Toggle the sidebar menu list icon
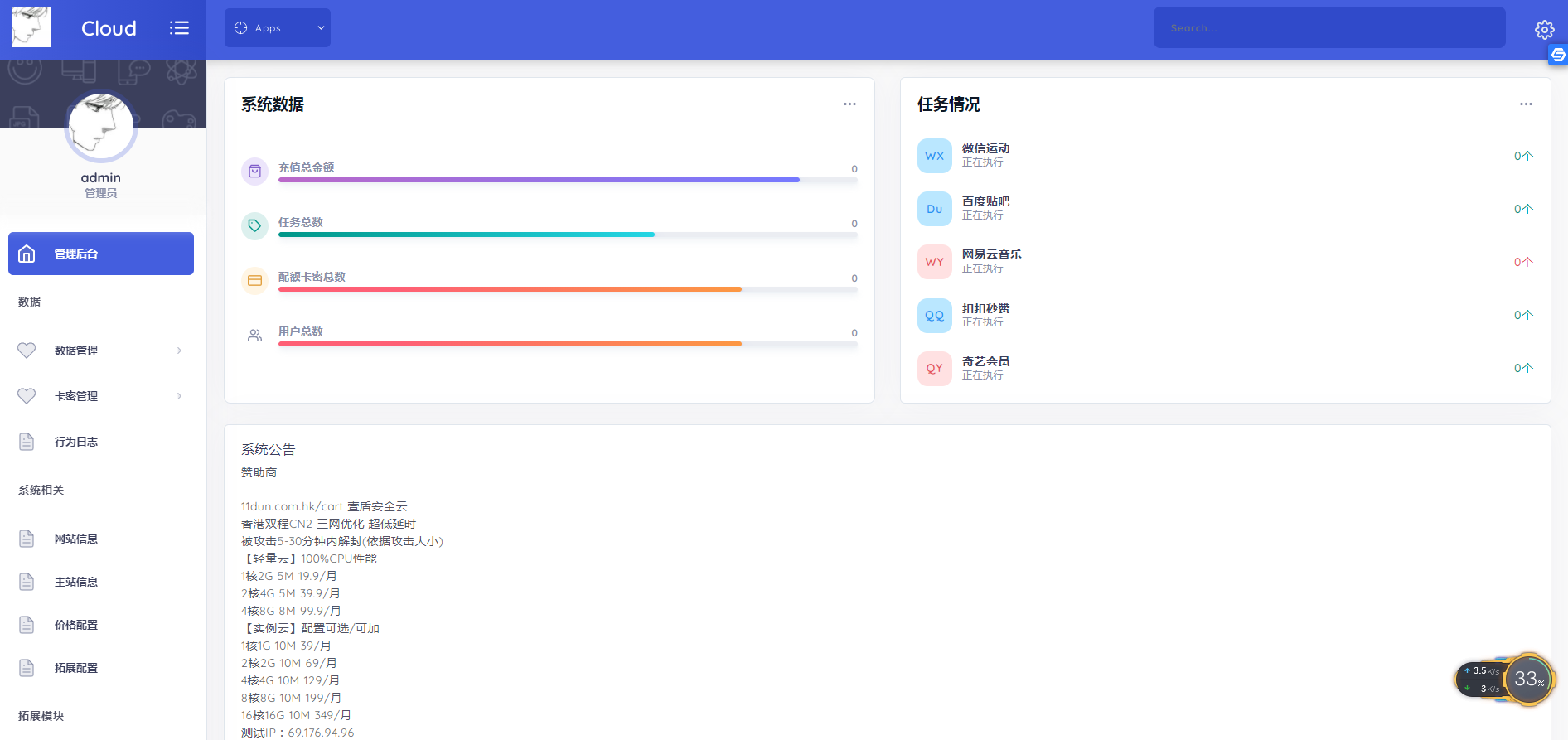 tap(179, 28)
